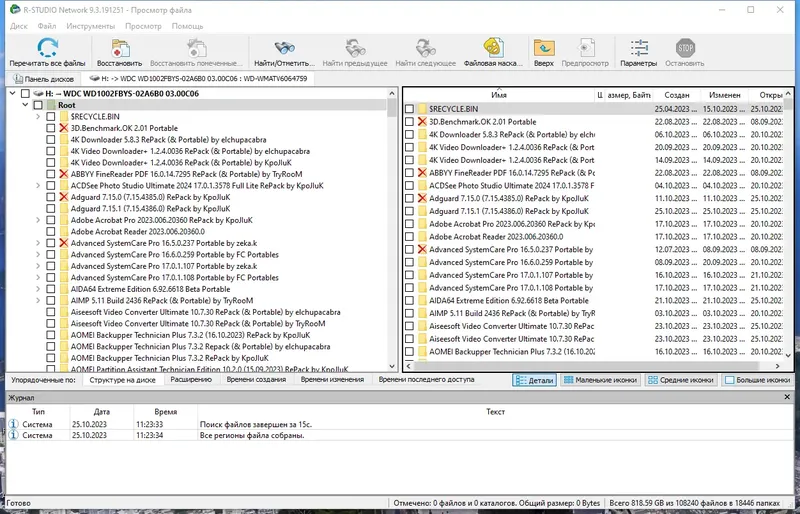This screenshot has width=800, height=514.
Task: Toggle the Root folder checkbox
Action: tap(38, 105)
